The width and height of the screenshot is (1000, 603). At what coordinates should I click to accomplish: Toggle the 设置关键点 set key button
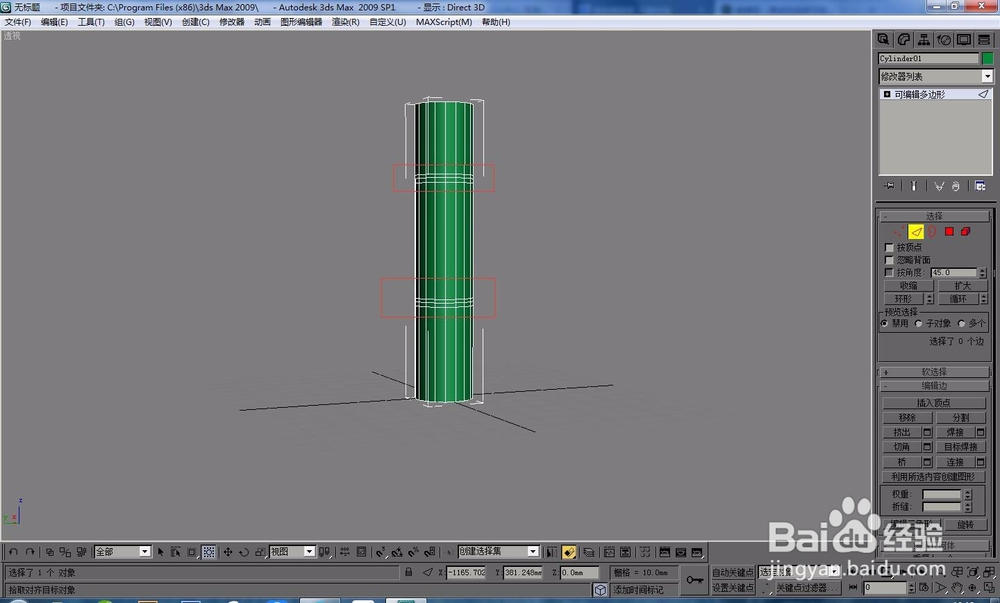733,588
